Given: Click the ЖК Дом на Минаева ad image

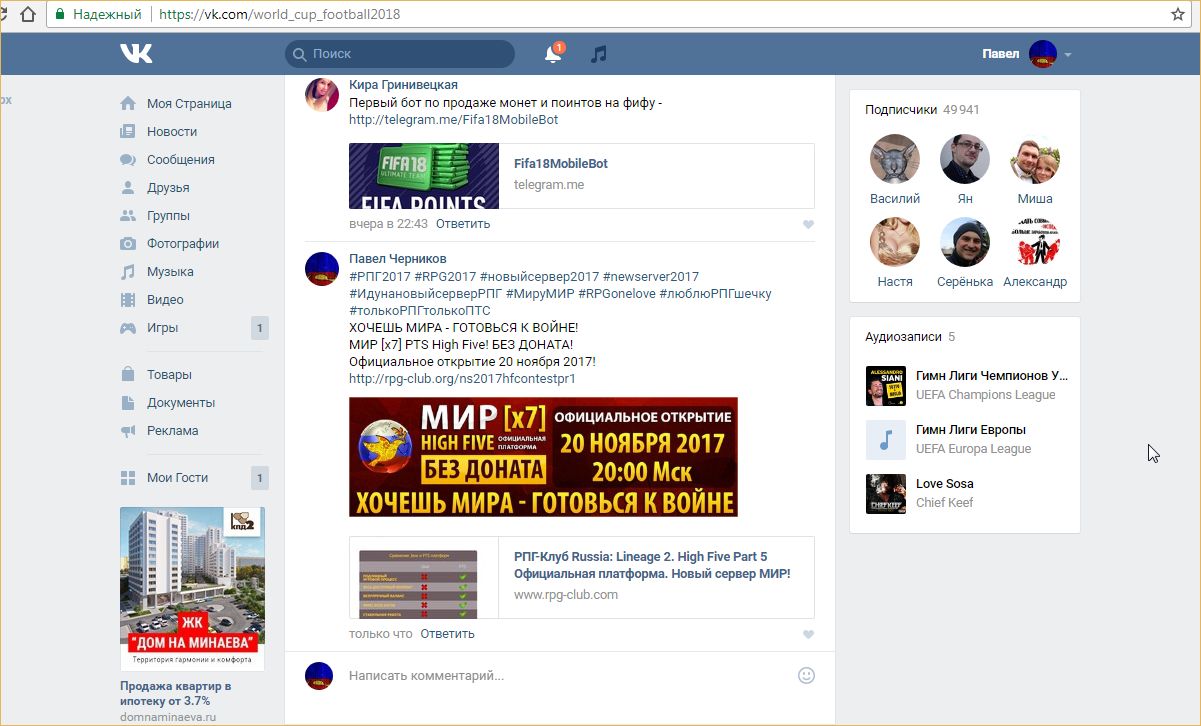Looking at the screenshot, I should (x=192, y=588).
